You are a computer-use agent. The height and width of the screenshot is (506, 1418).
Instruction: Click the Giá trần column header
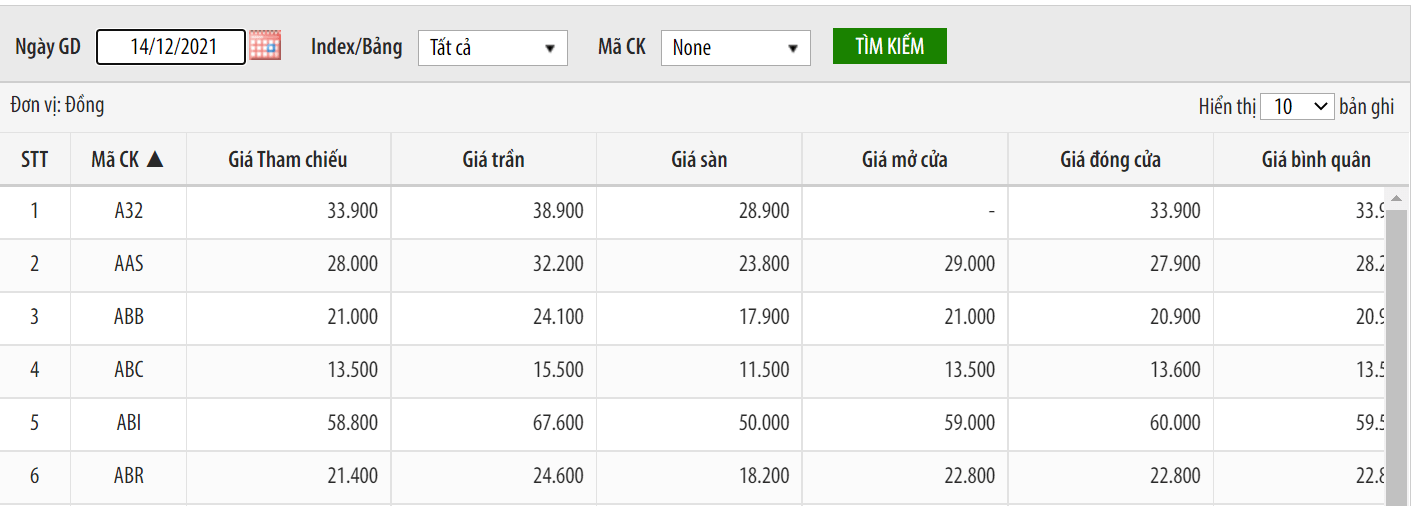493,159
